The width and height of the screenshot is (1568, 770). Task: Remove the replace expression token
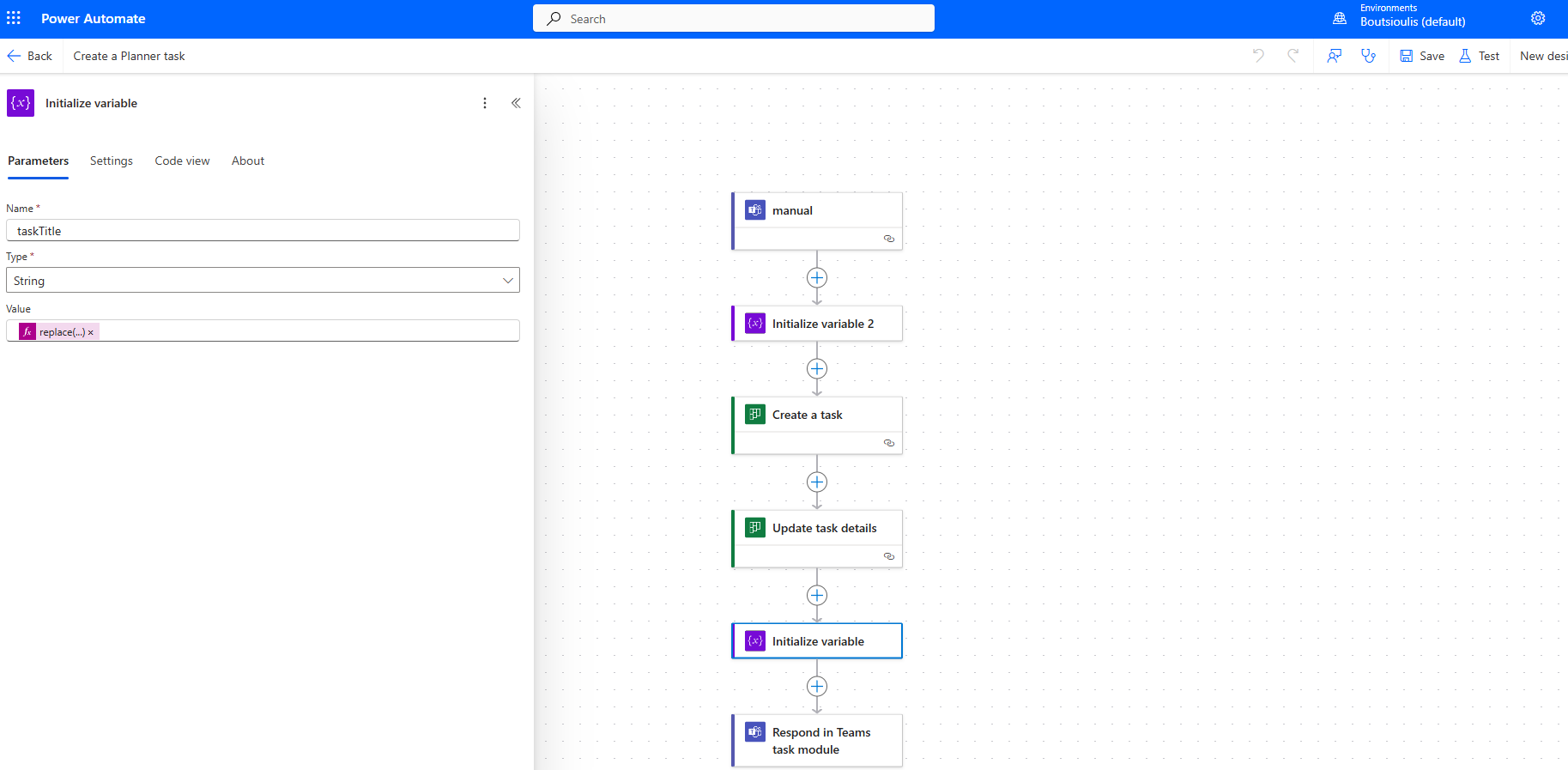point(91,332)
